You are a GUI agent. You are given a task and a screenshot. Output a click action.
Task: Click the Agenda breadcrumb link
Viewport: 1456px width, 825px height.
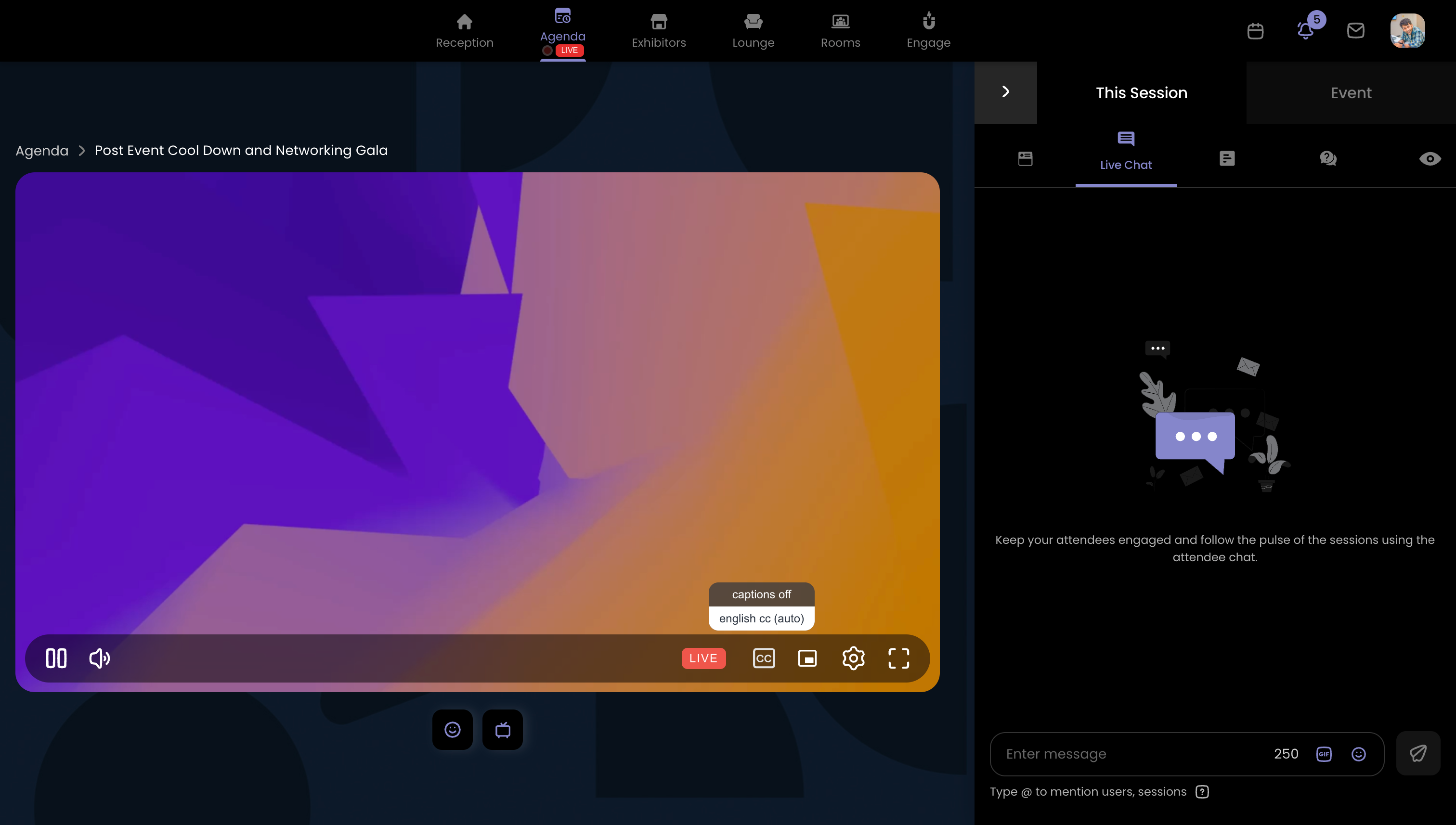click(x=42, y=151)
